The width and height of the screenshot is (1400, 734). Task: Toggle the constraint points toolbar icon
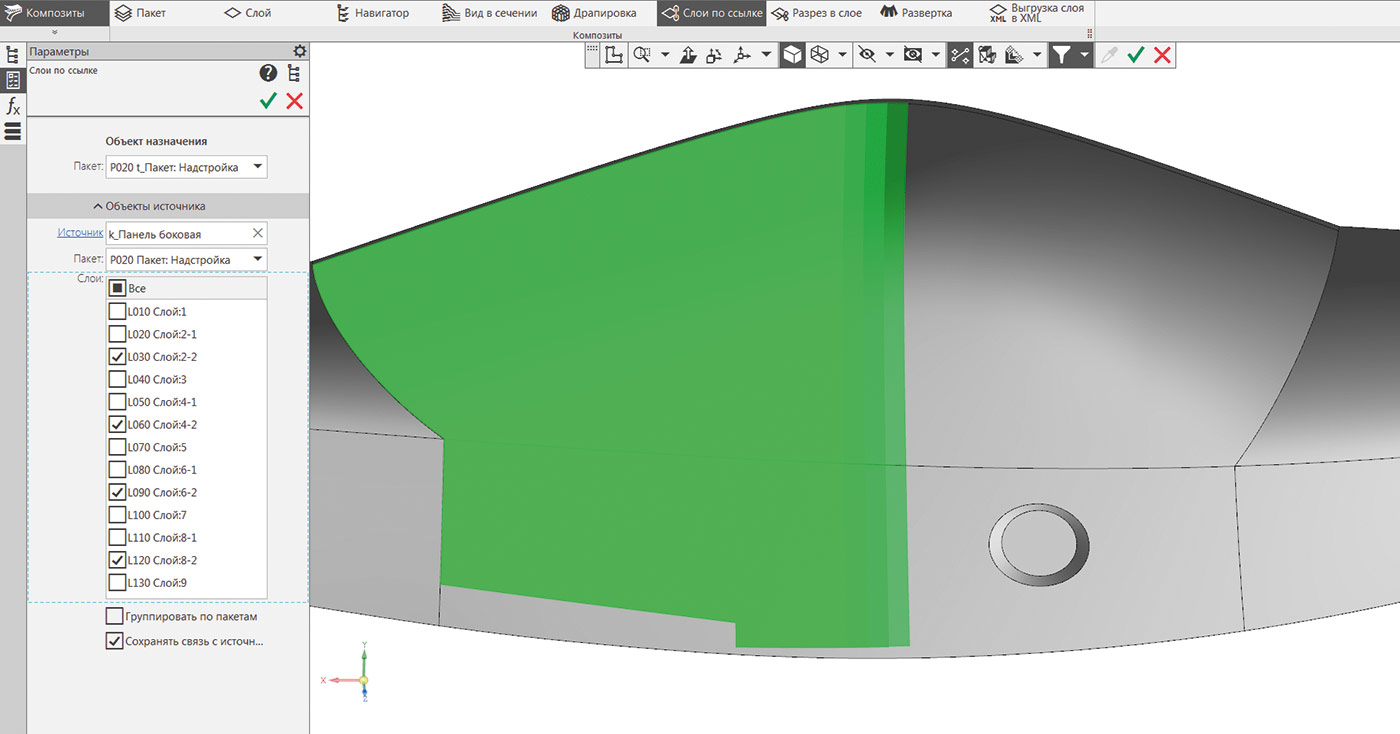(x=960, y=56)
